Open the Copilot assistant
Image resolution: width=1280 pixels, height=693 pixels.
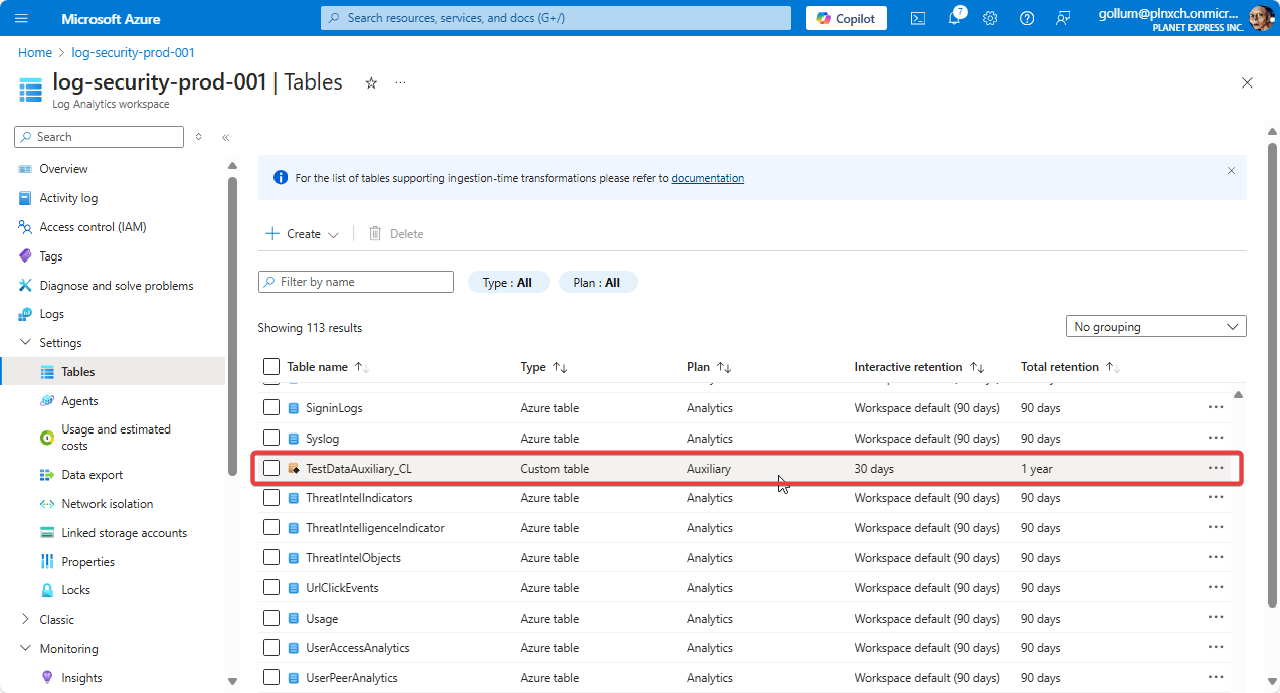[x=845, y=18]
